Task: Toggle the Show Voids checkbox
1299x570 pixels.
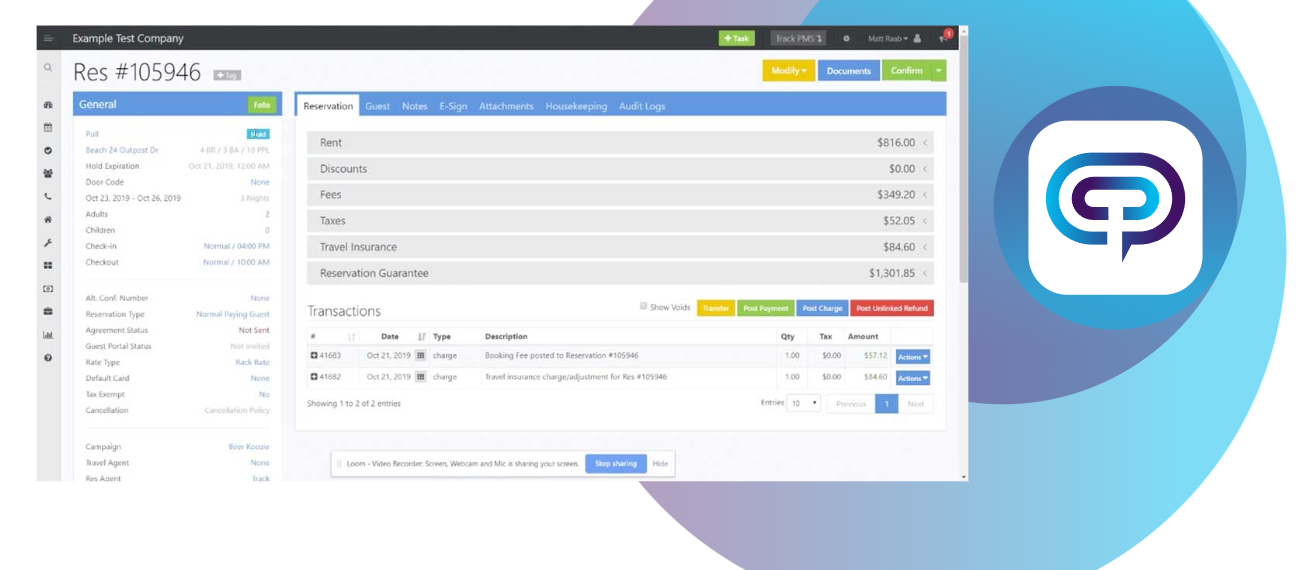Action: pyautogui.click(x=643, y=307)
